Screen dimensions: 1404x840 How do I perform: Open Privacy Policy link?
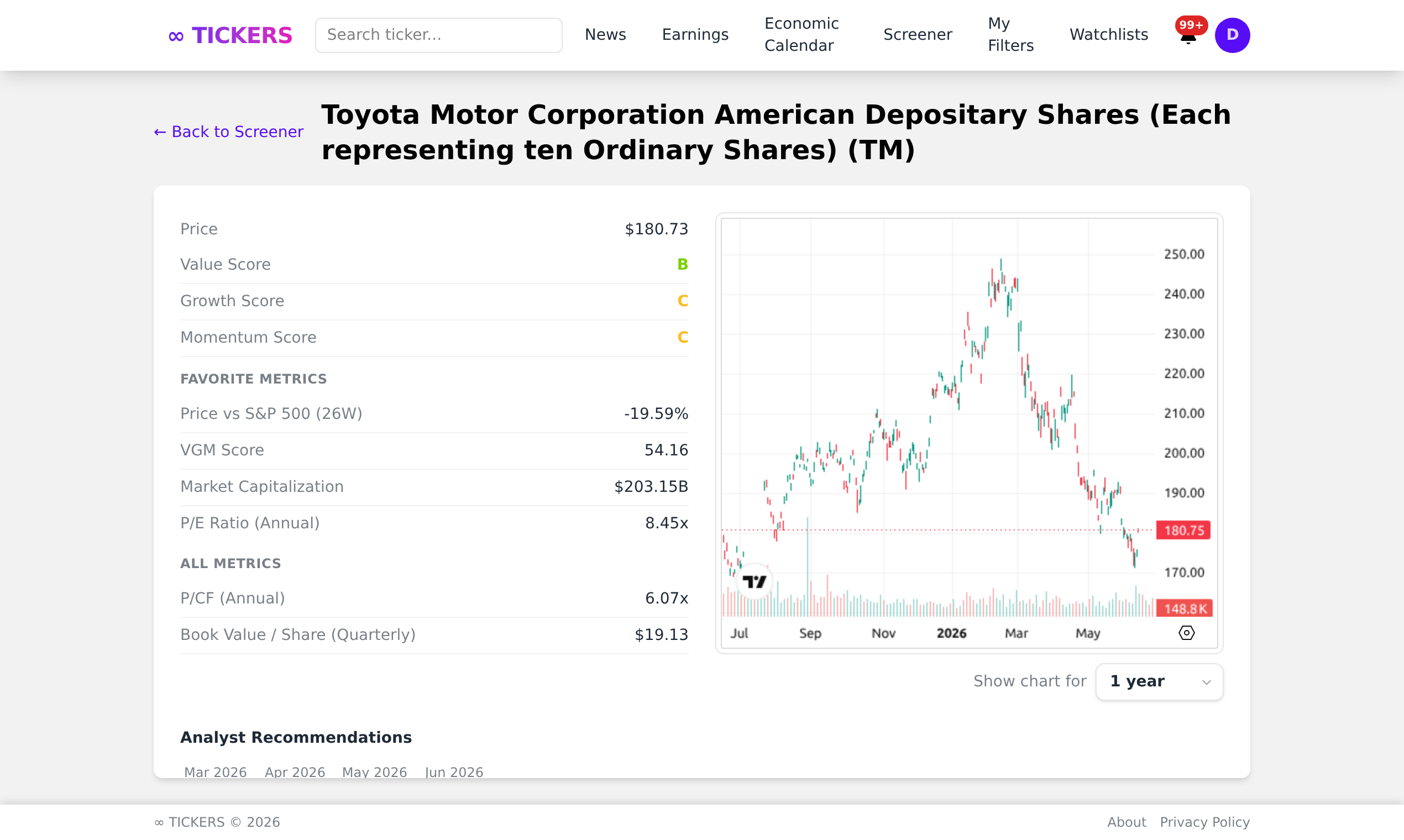click(x=1204, y=822)
